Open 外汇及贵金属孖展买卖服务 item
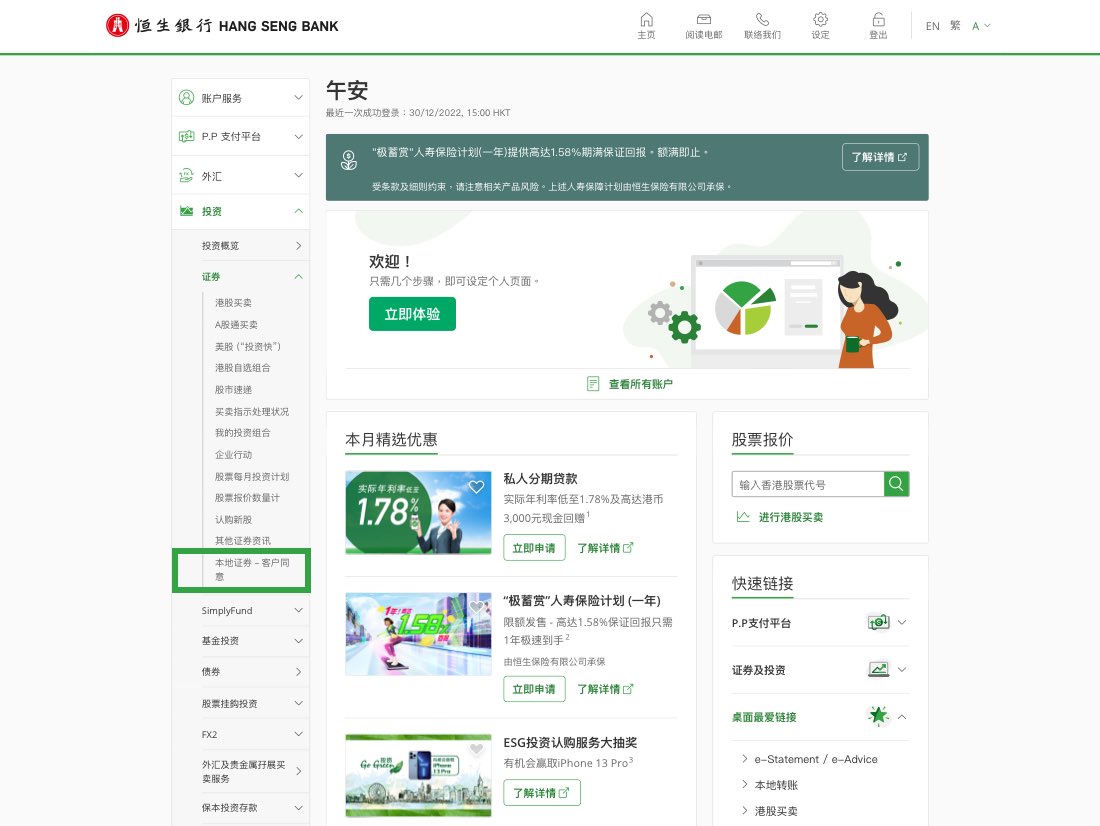 (x=252, y=771)
